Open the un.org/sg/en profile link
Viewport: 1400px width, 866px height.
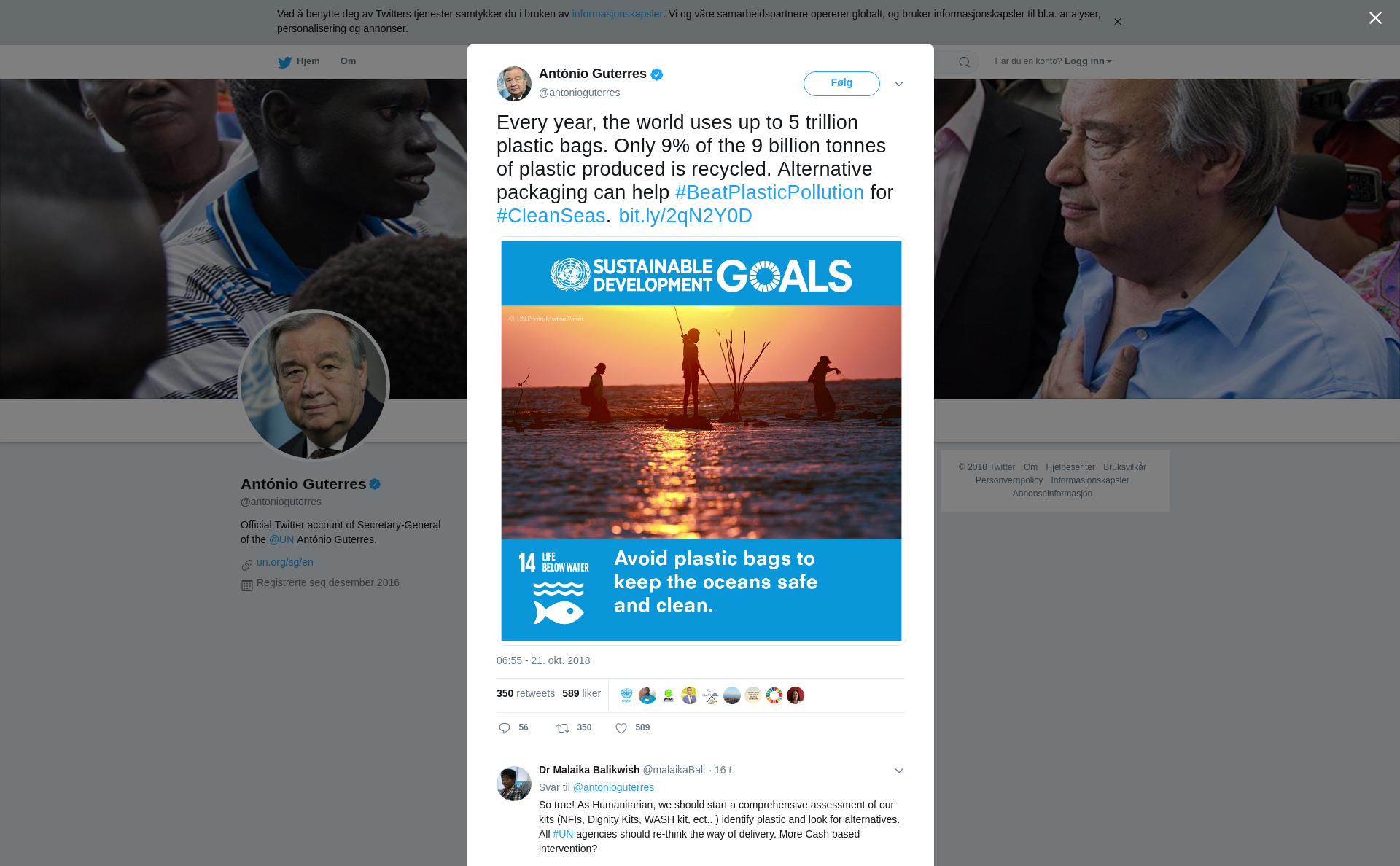click(x=285, y=562)
